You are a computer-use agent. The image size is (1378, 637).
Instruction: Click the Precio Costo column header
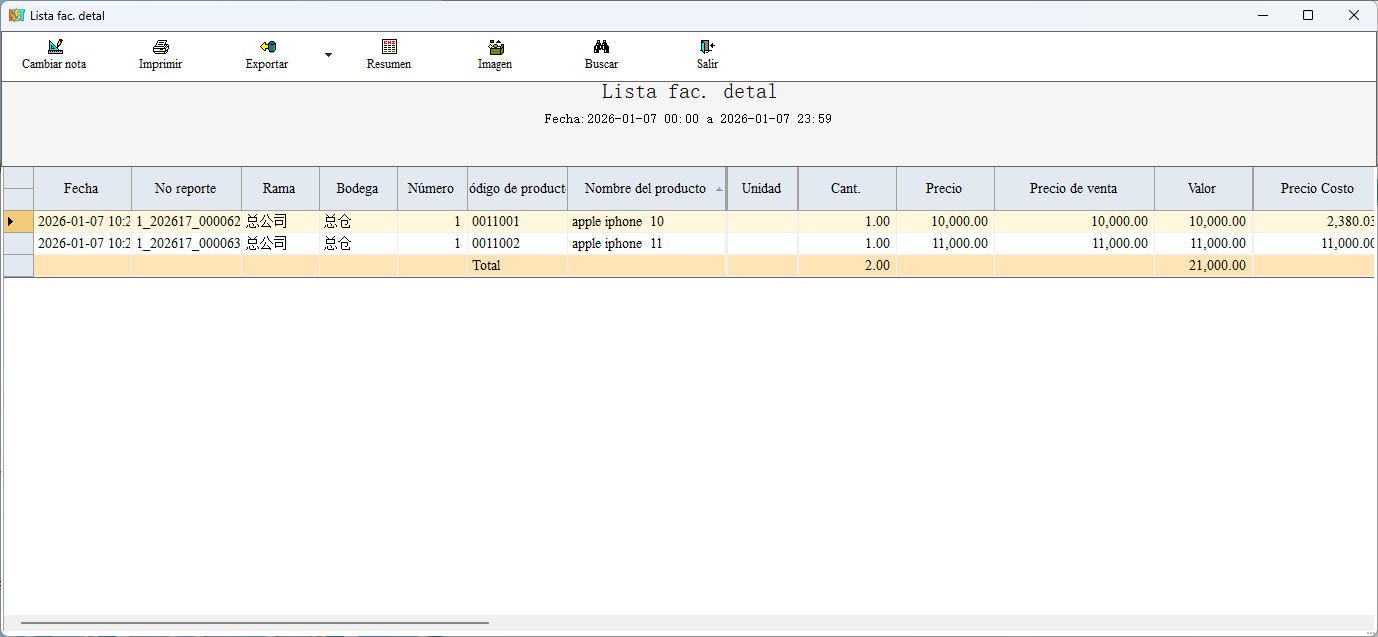(1316, 188)
